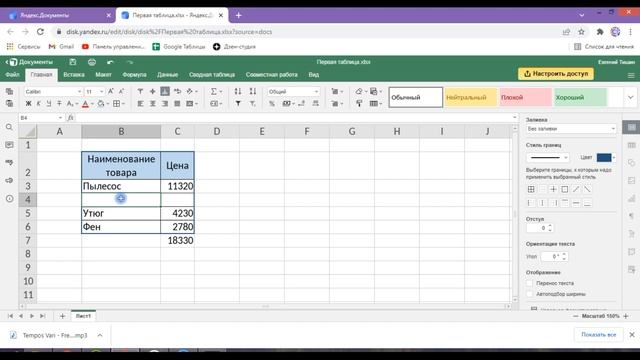The height and width of the screenshot is (360, 640).
Task: Click Показать все in downloads bar
Action: point(598,335)
